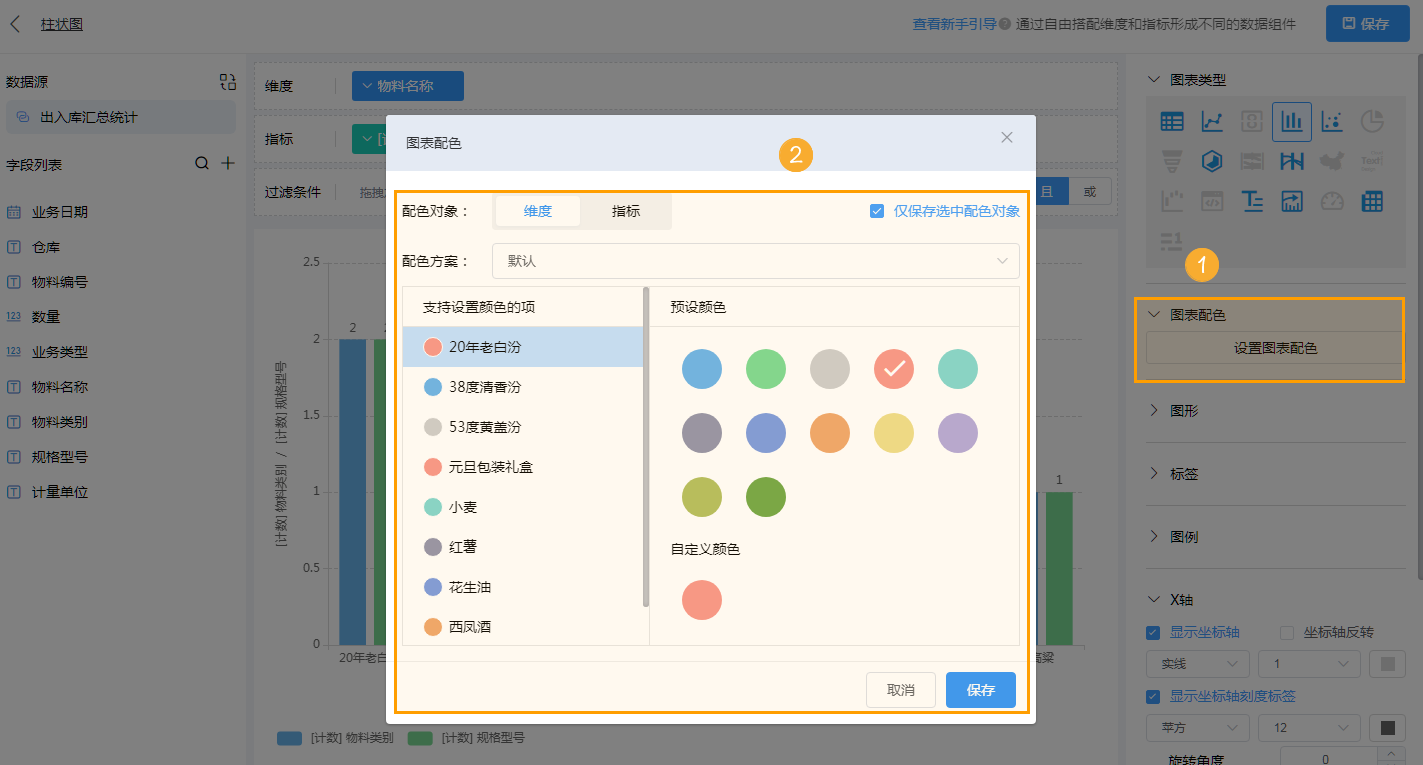Choose the scatter plot chart type
The image size is (1423, 765).
click(1332, 120)
